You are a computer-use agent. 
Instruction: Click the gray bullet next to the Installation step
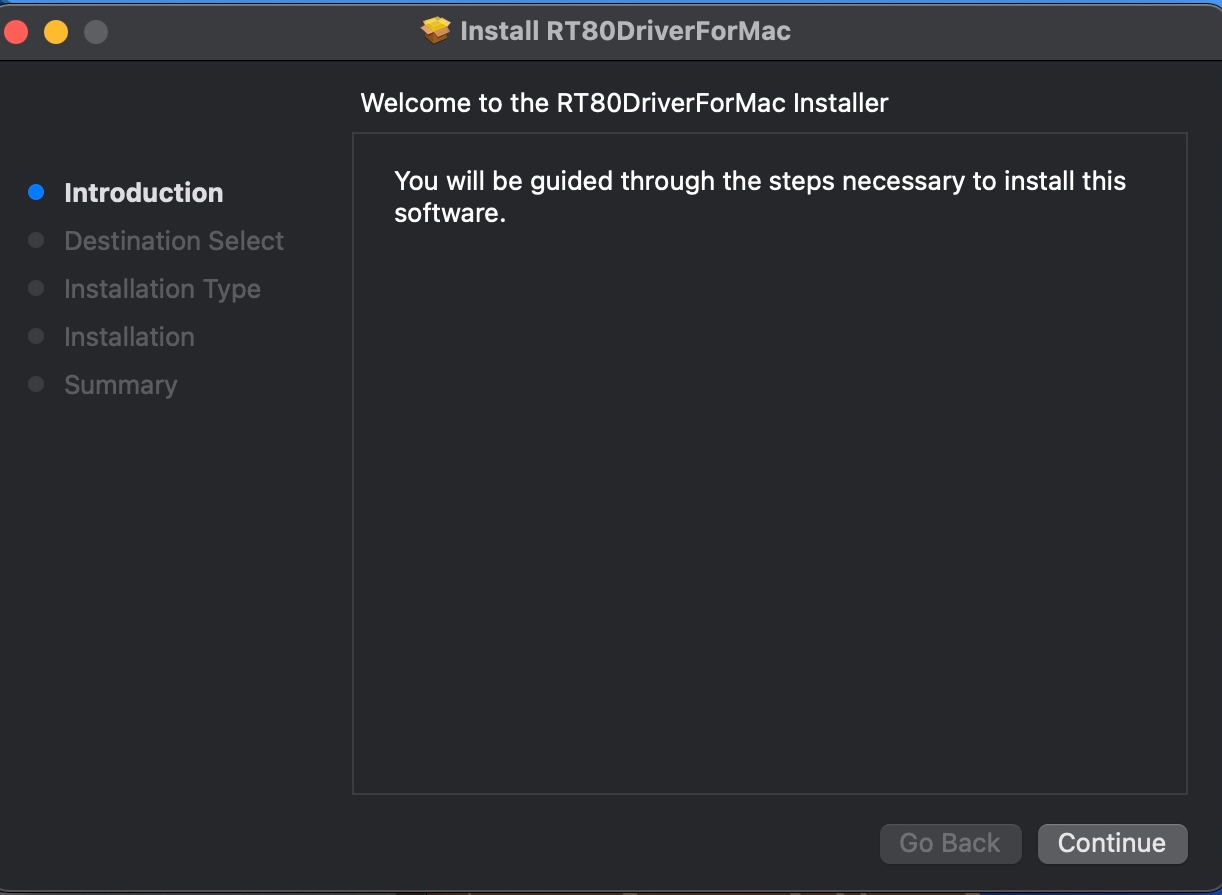point(36,336)
